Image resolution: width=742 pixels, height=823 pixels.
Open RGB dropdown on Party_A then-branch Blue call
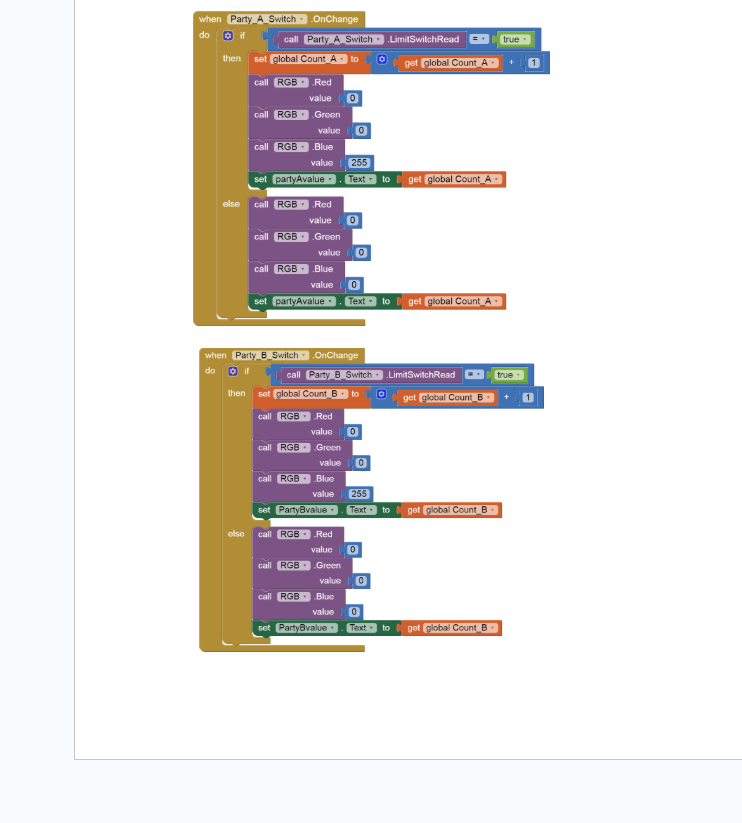coord(291,147)
